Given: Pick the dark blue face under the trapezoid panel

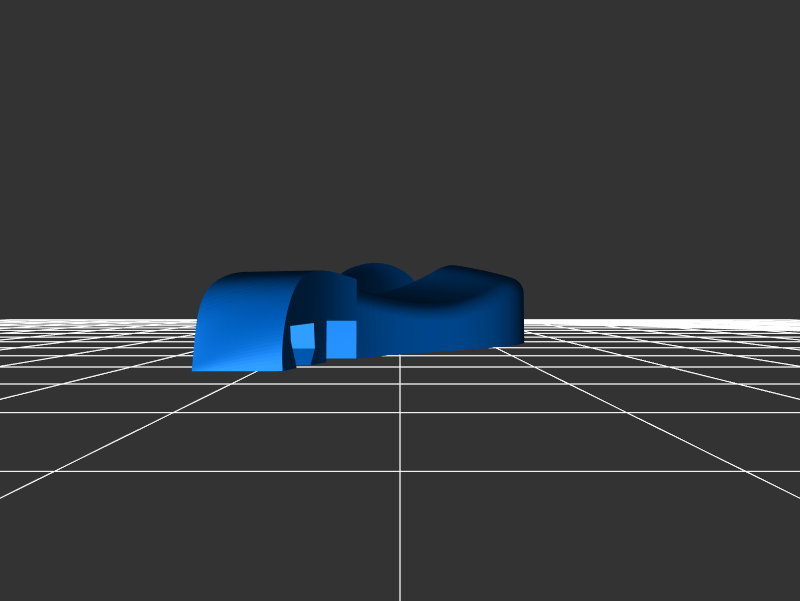Looking at the screenshot, I should pos(305,358).
